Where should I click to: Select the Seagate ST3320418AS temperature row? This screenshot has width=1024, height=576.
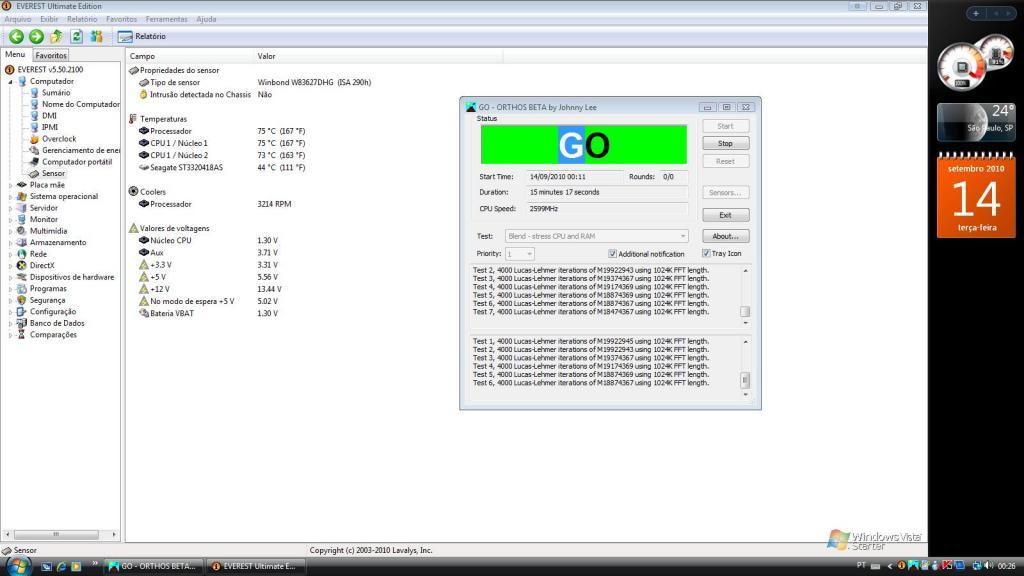(x=222, y=168)
